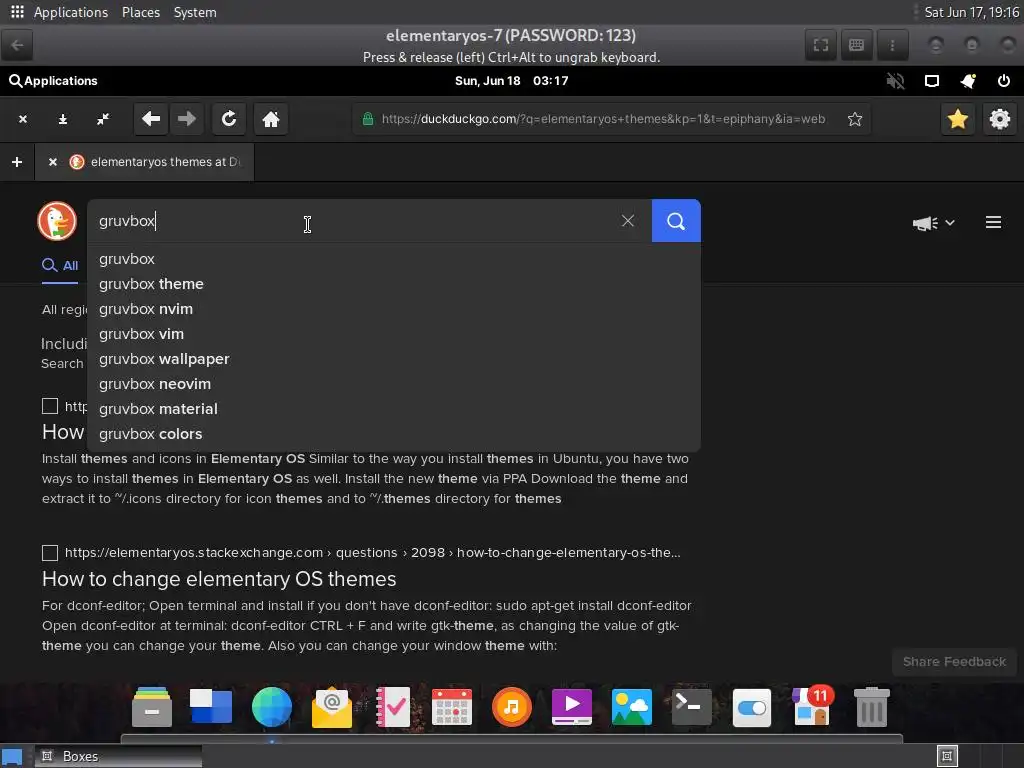Click the stackexchange result favicon box
1024x768 pixels.
click(50, 552)
